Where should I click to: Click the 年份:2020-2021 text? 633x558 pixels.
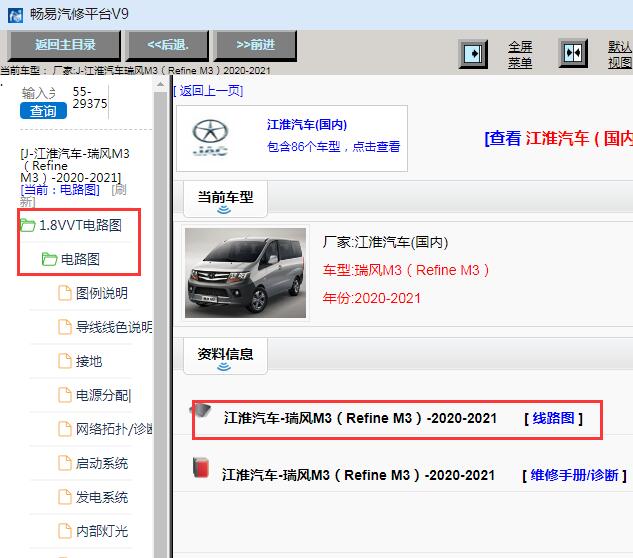click(371, 298)
